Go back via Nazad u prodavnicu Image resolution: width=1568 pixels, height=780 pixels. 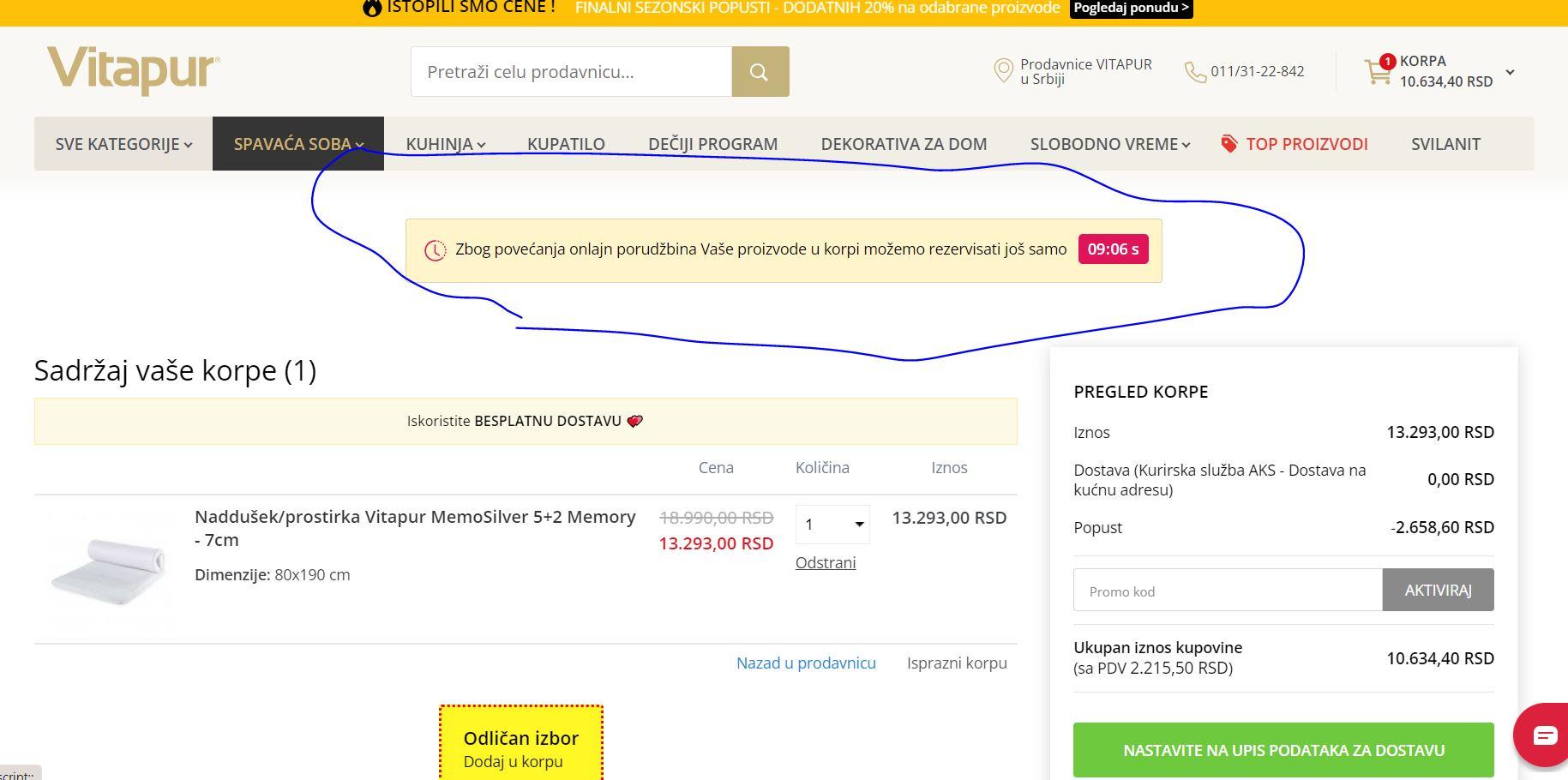(x=806, y=663)
